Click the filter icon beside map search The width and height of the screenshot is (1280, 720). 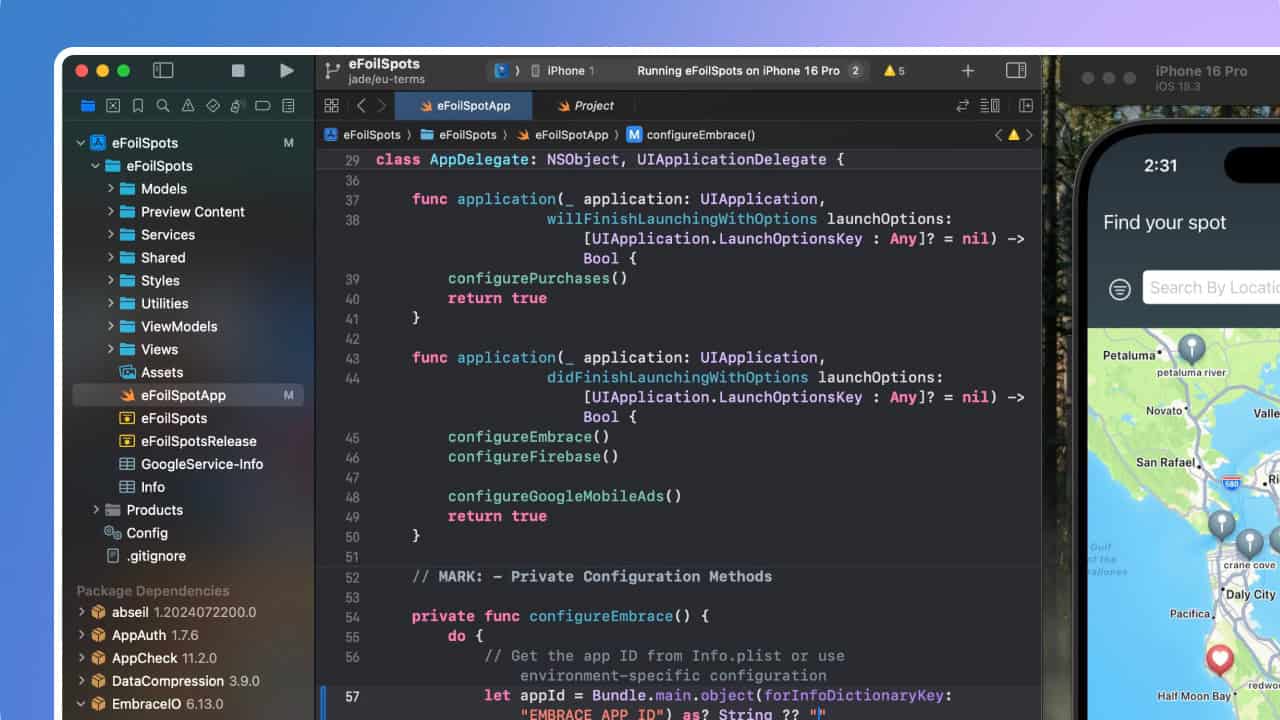pos(1120,289)
